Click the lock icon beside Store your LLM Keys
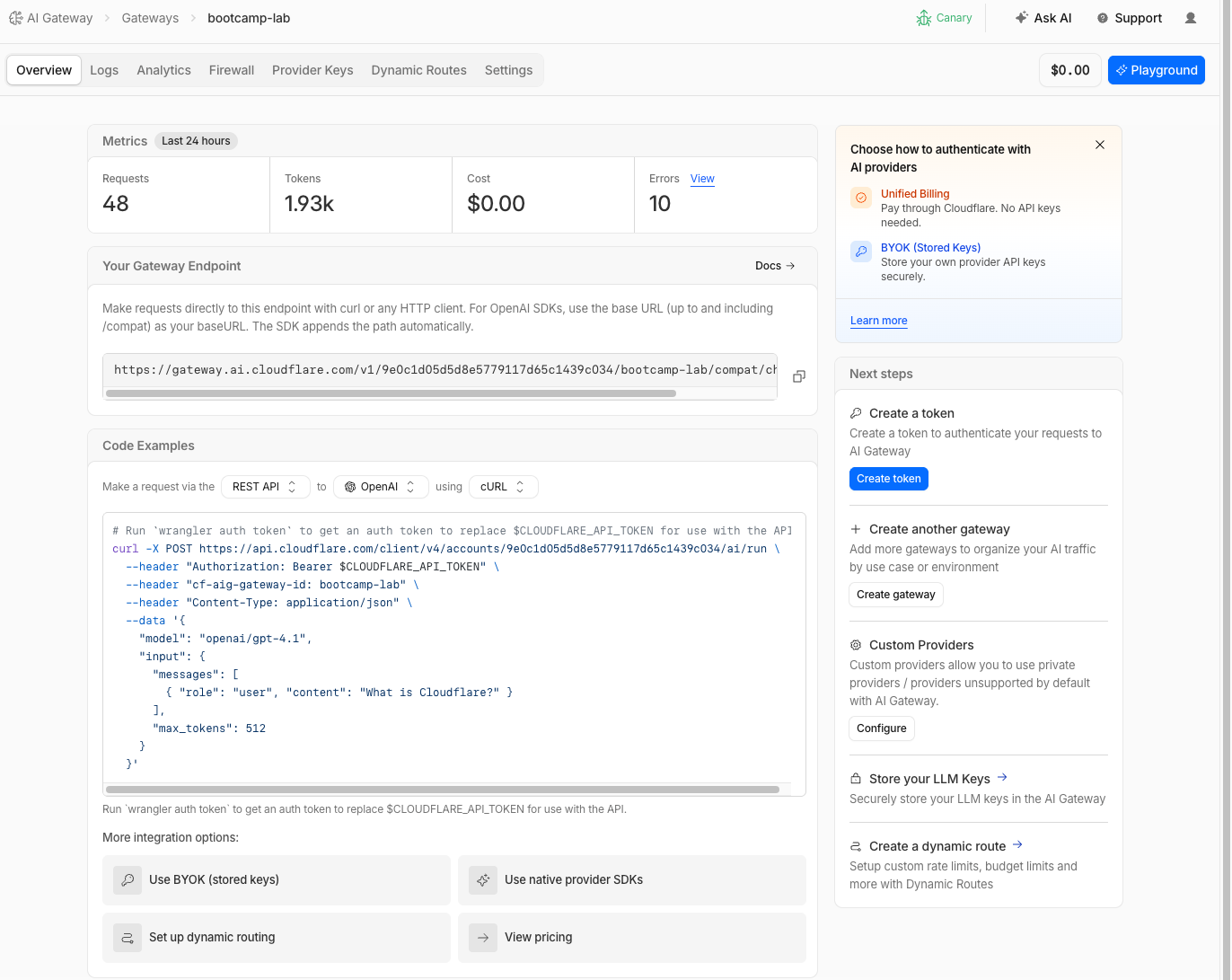1232x980 pixels. pos(856,779)
